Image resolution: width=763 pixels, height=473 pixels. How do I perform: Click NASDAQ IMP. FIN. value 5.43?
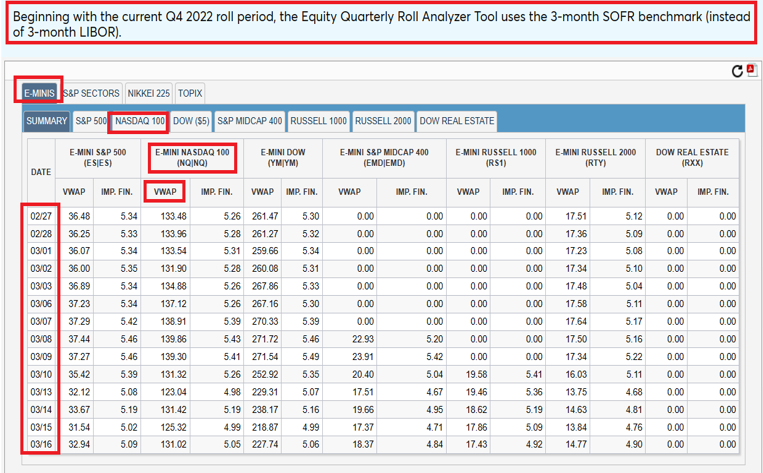coord(232,339)
